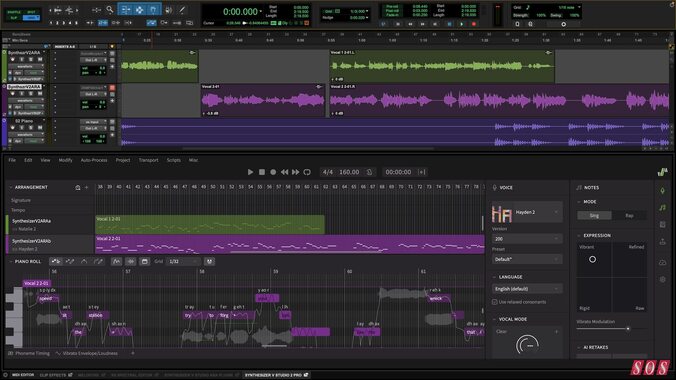Open the export upload icon in right sidebar
676x380 pixels.
(663, 242)
